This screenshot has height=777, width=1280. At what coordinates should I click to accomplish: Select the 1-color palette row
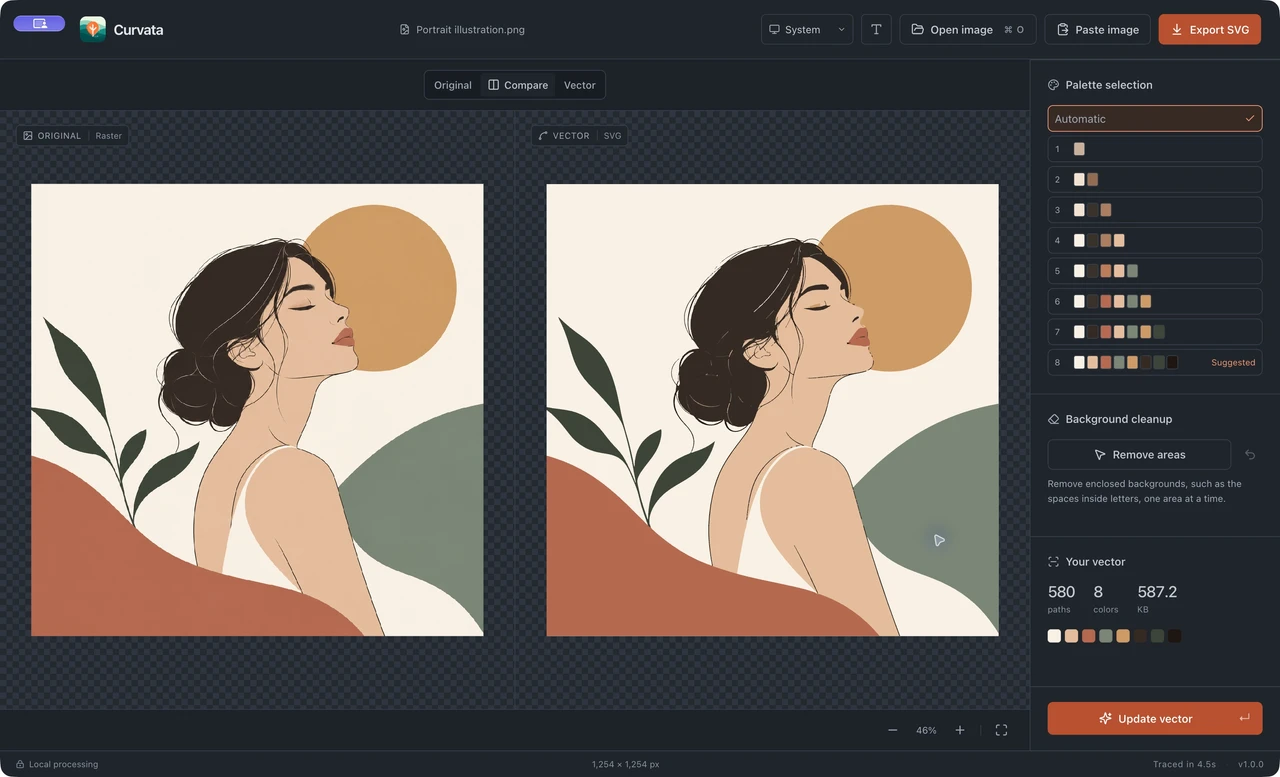pyautogui.click(x=1155, y=149)
